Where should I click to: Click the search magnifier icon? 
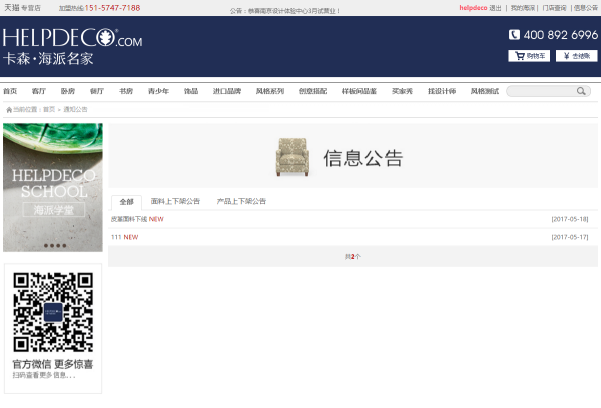pos(582,91)
